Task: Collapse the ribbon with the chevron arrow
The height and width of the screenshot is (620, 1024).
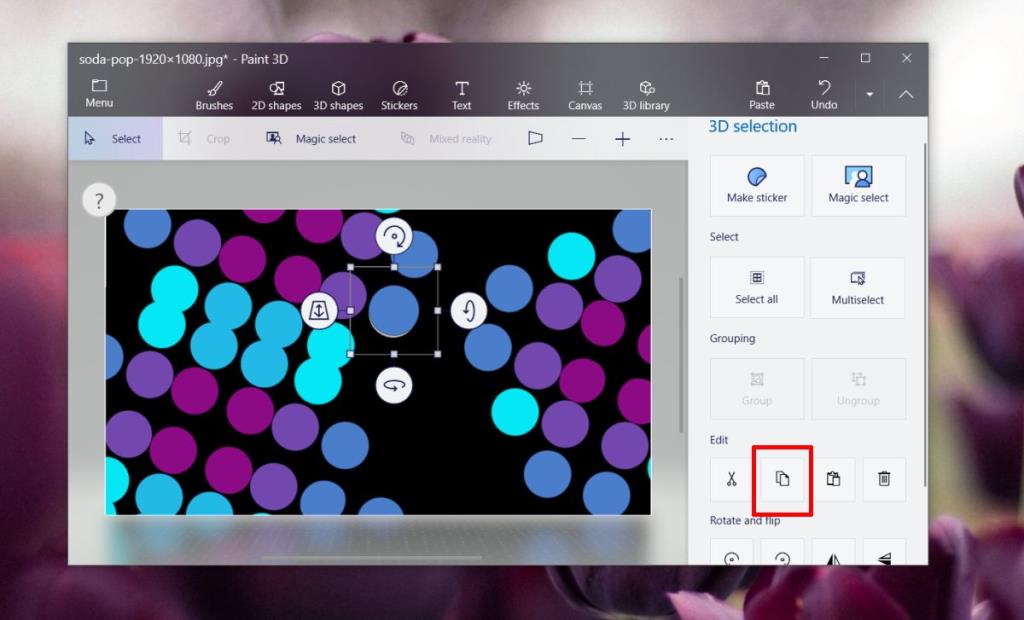Action: [905, 95]
